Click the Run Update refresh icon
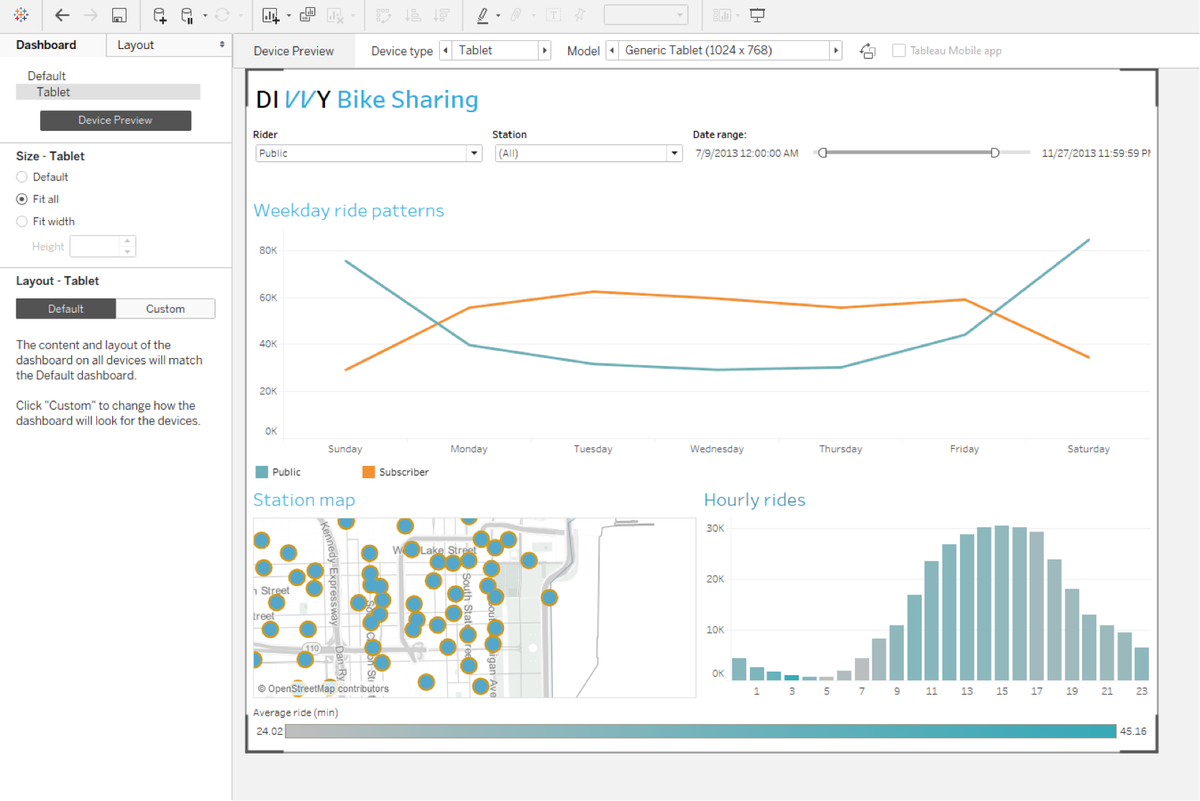This screenshot has height=801, width=1200. [x=222, y=15]
